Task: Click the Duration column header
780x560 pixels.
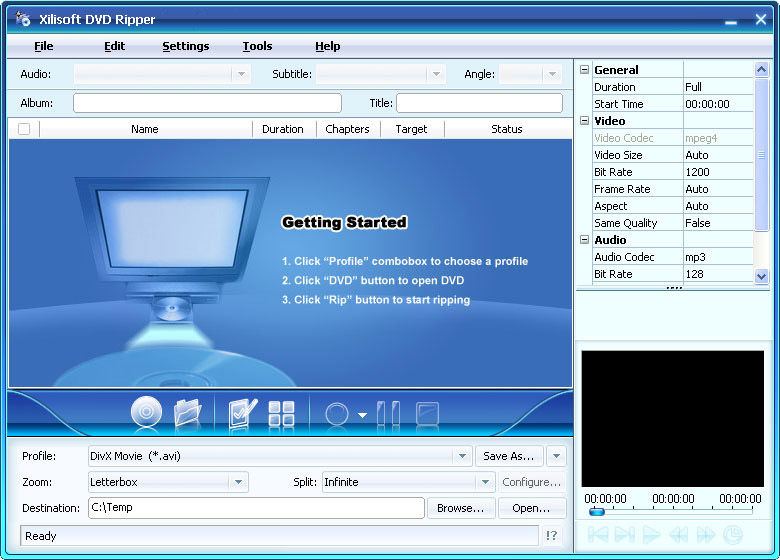Action: 284,129
